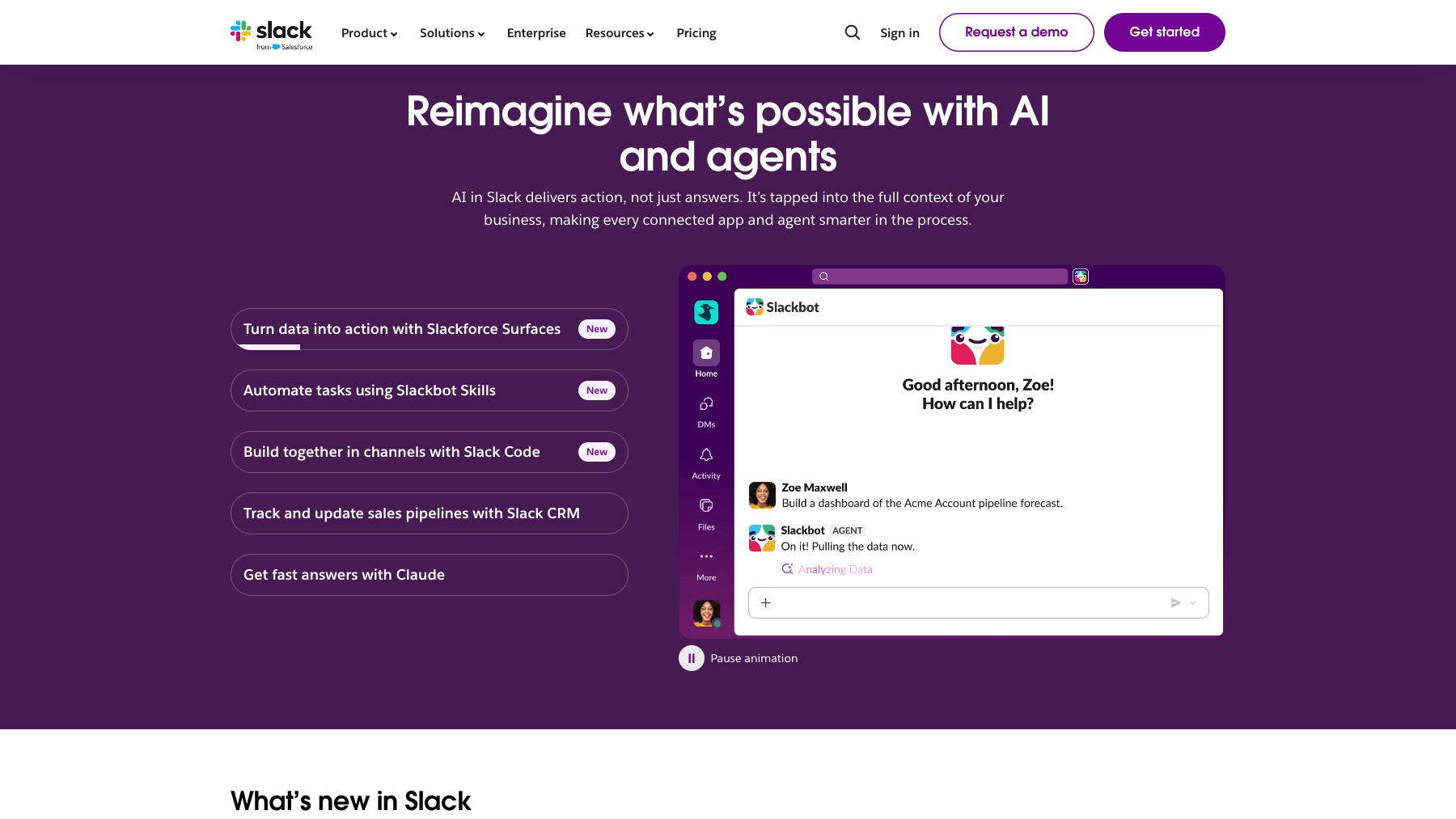Open the Enterprise nav item
Image resolution: width=1456 pixels, height=819 pixels.
coord(536,33)
